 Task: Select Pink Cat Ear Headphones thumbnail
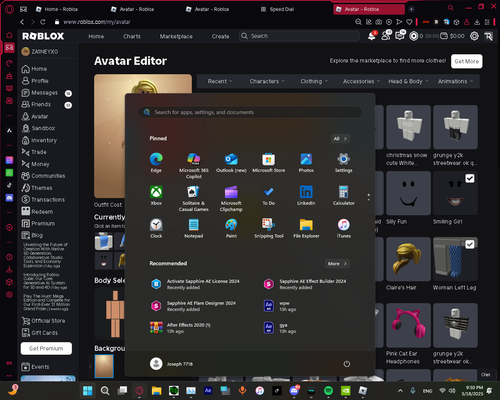(x=408, y=325)
